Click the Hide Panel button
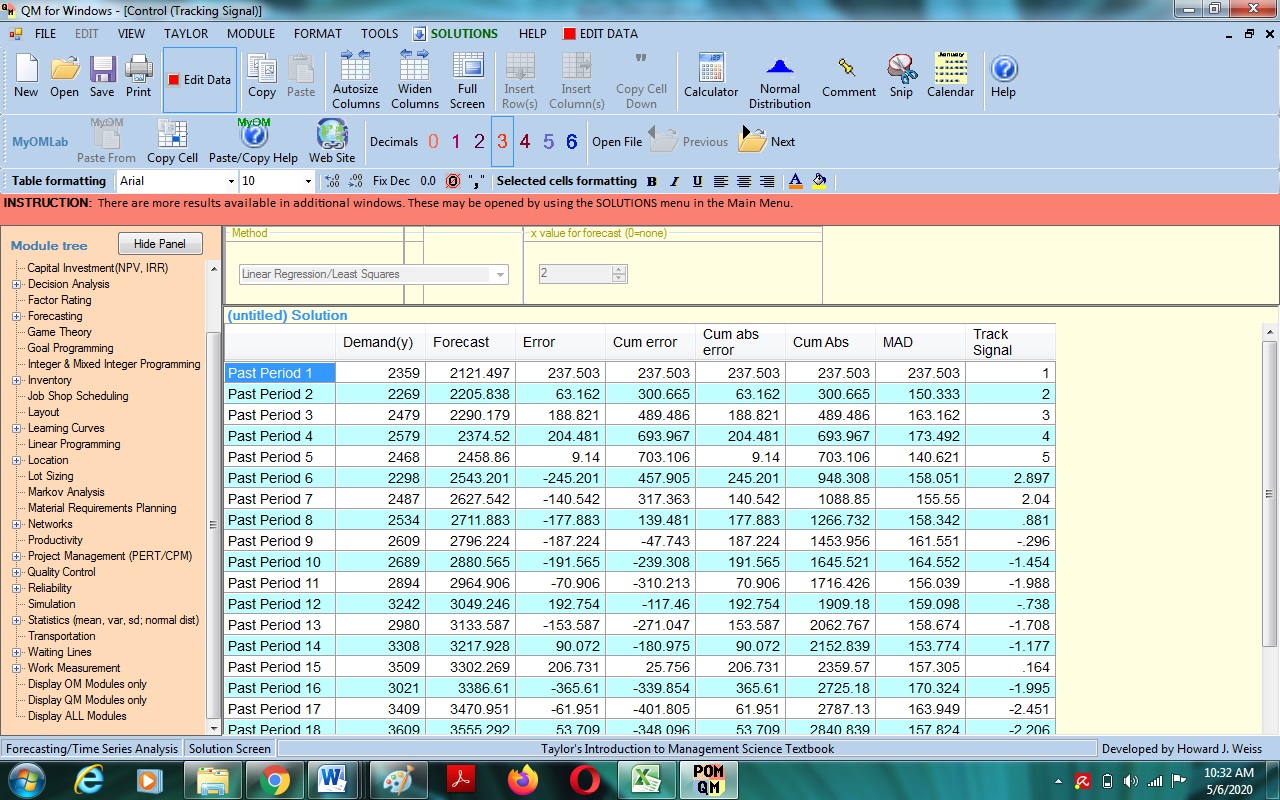1280x800 pixels. pos(160,244)
